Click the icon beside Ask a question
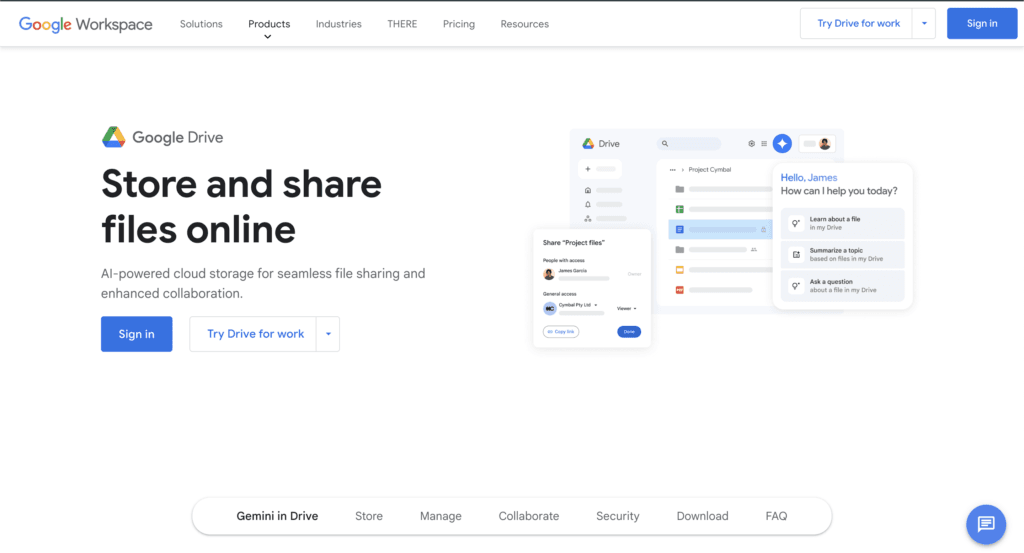Viewport: 1024px width, 553px height. point(796,286)
